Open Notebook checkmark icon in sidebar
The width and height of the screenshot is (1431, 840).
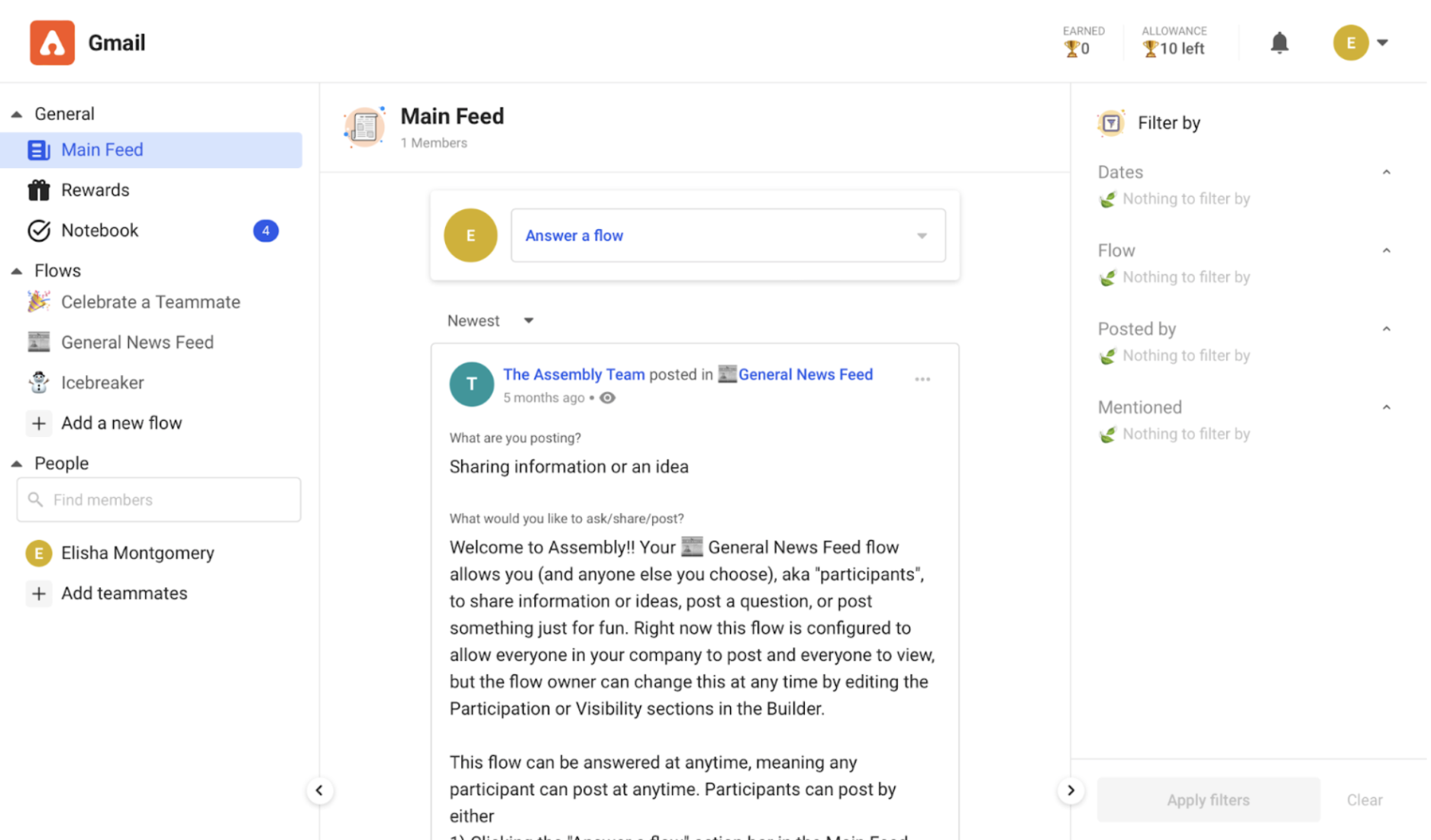[38, 231]
